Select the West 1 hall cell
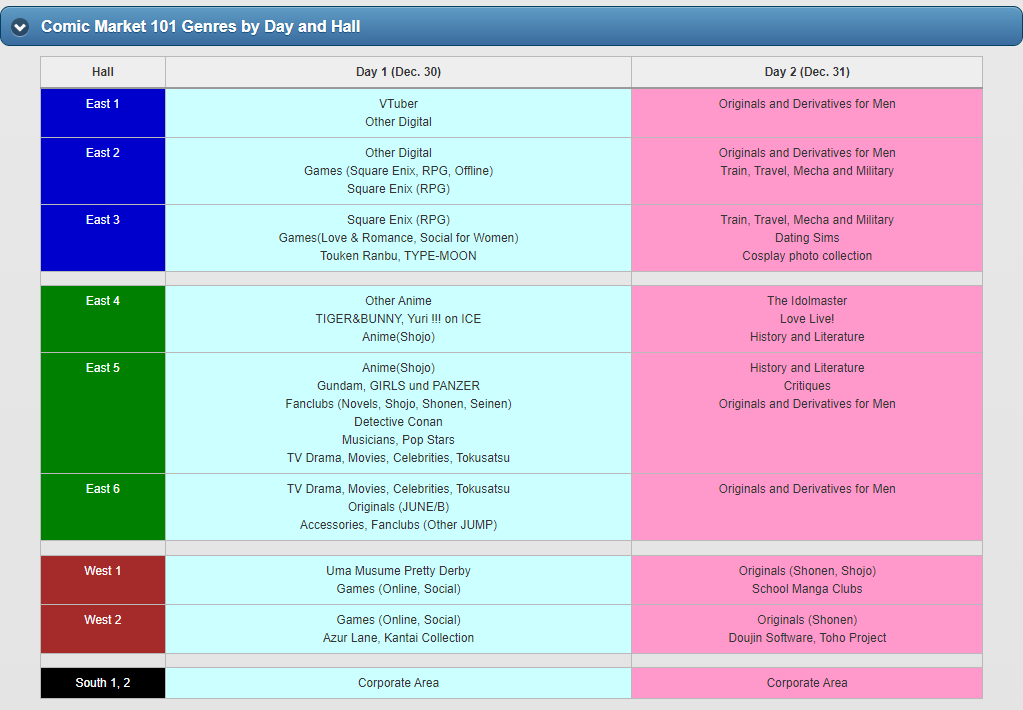The width and height of the screenshot is (1023, 710). [102, 580]
